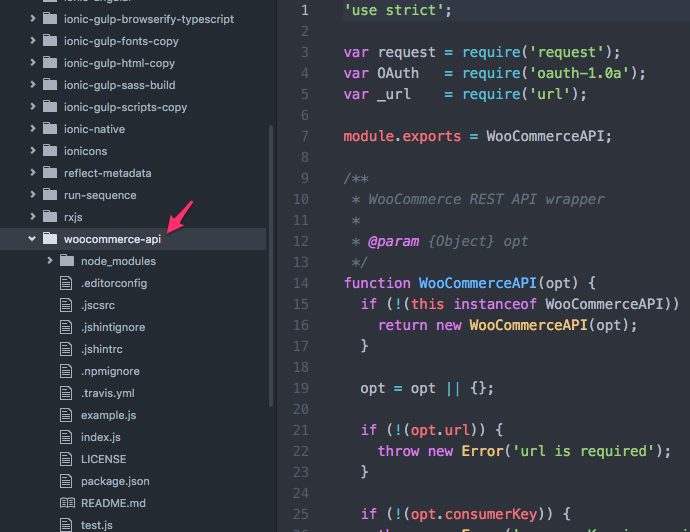Click the ionic-gulp-scripts-copy folder icon
690x532 pixels.
[x=50, y=106]
